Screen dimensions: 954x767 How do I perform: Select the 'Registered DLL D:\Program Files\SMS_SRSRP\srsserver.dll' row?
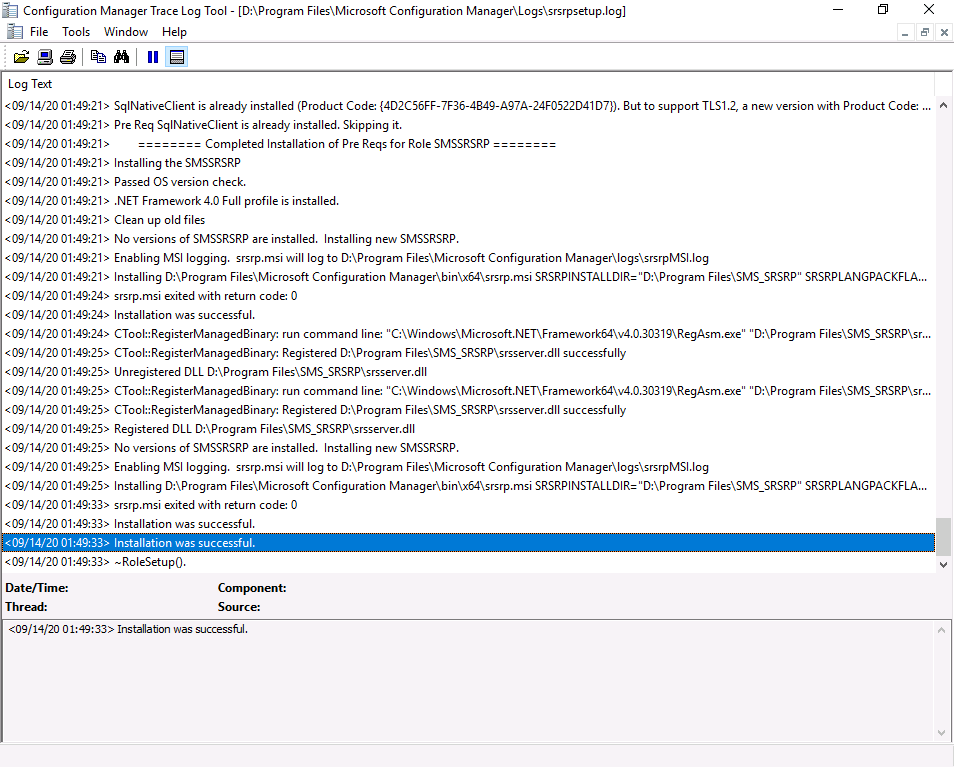pos(468,429)
